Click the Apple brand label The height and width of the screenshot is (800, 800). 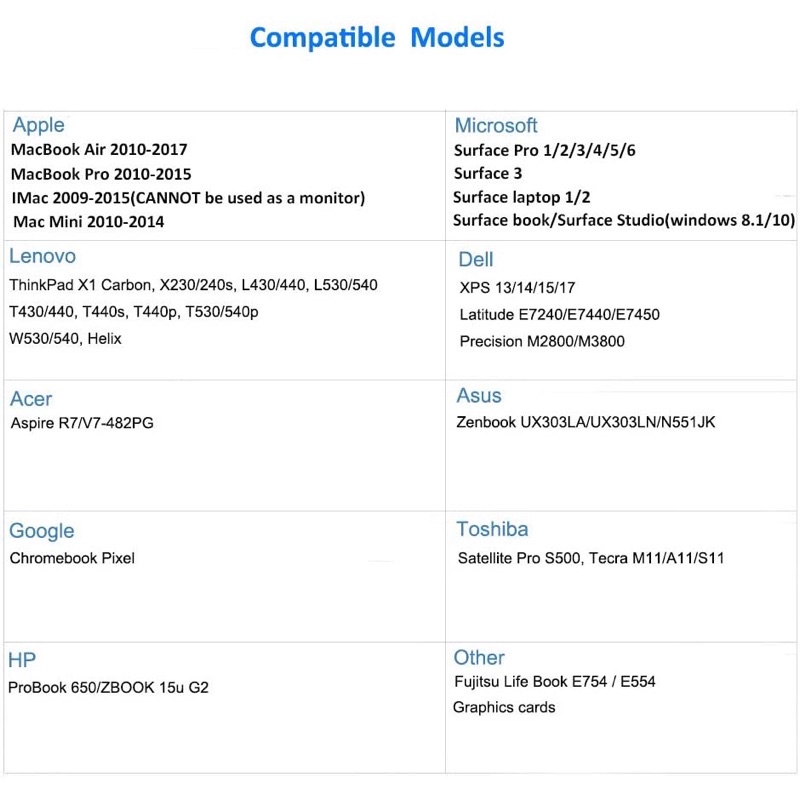(39, 125)
